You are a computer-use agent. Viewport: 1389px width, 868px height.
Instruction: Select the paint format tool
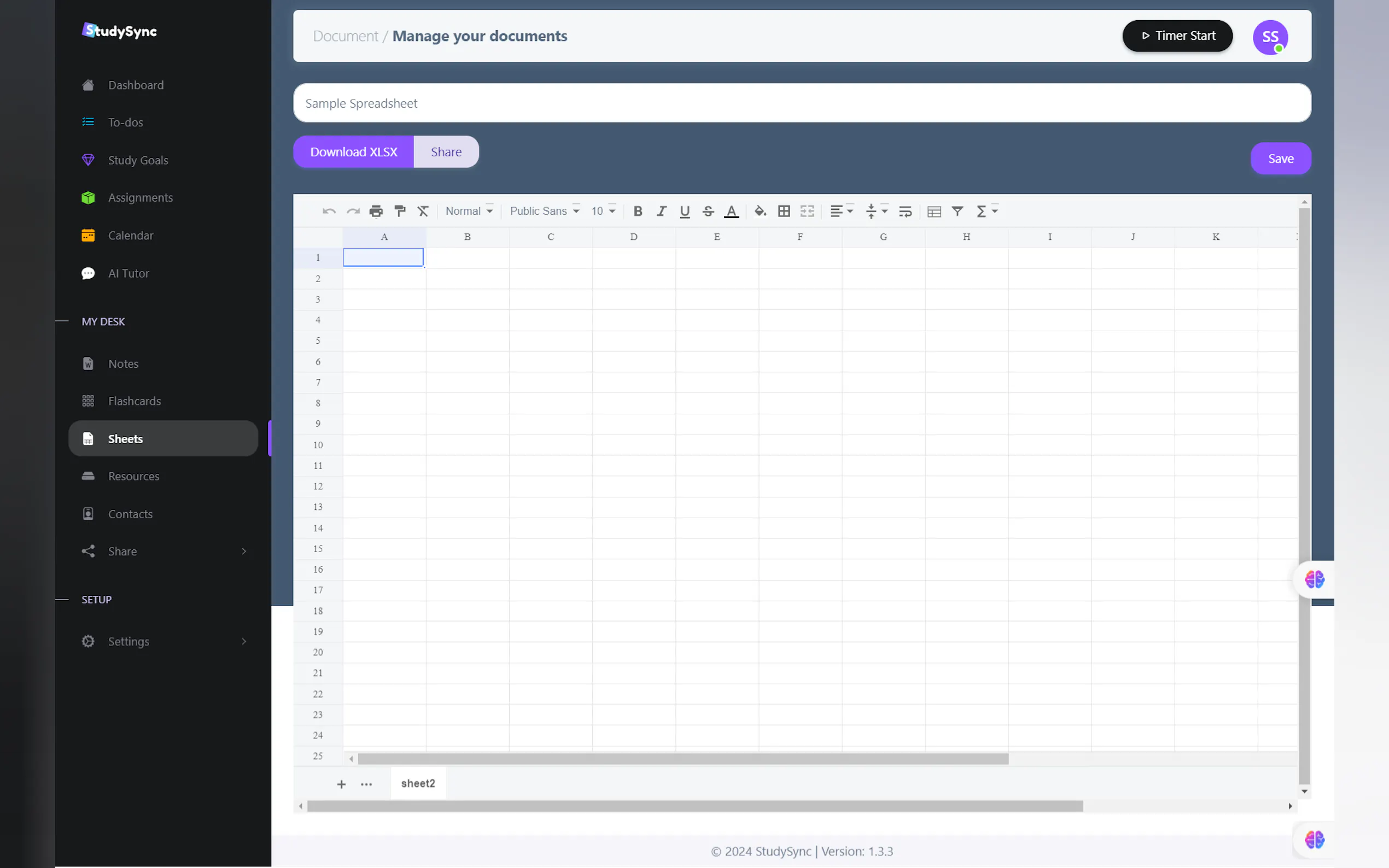coord(400,211)
